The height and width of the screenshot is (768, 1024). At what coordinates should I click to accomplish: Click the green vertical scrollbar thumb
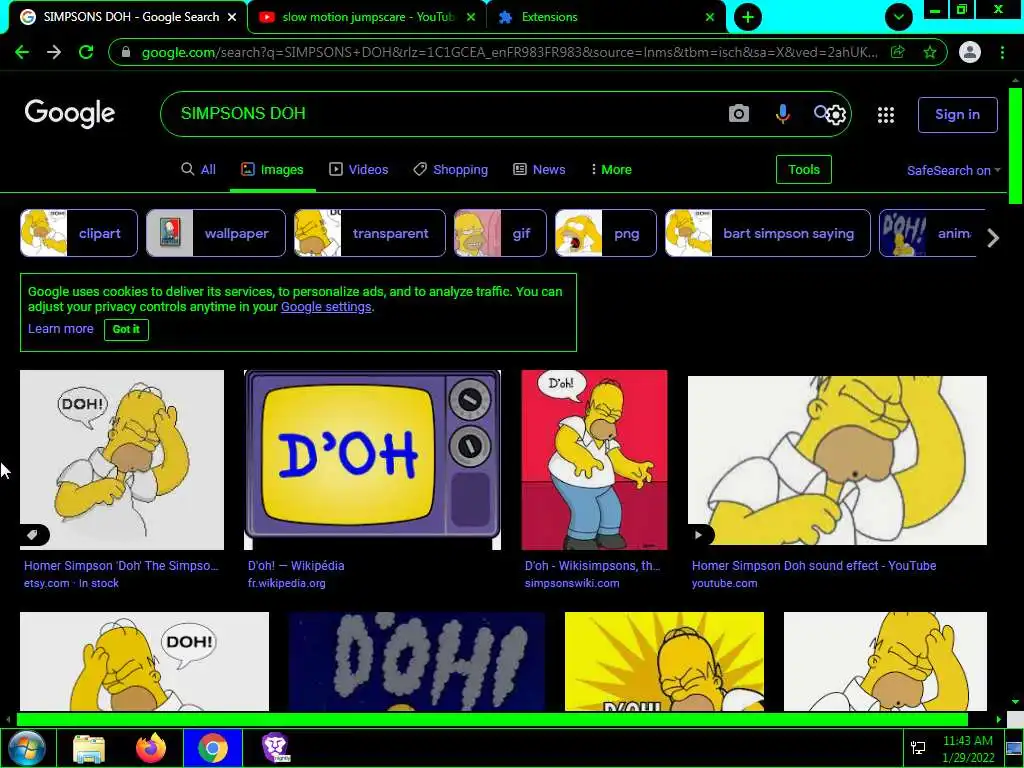tap(1015, 145)
